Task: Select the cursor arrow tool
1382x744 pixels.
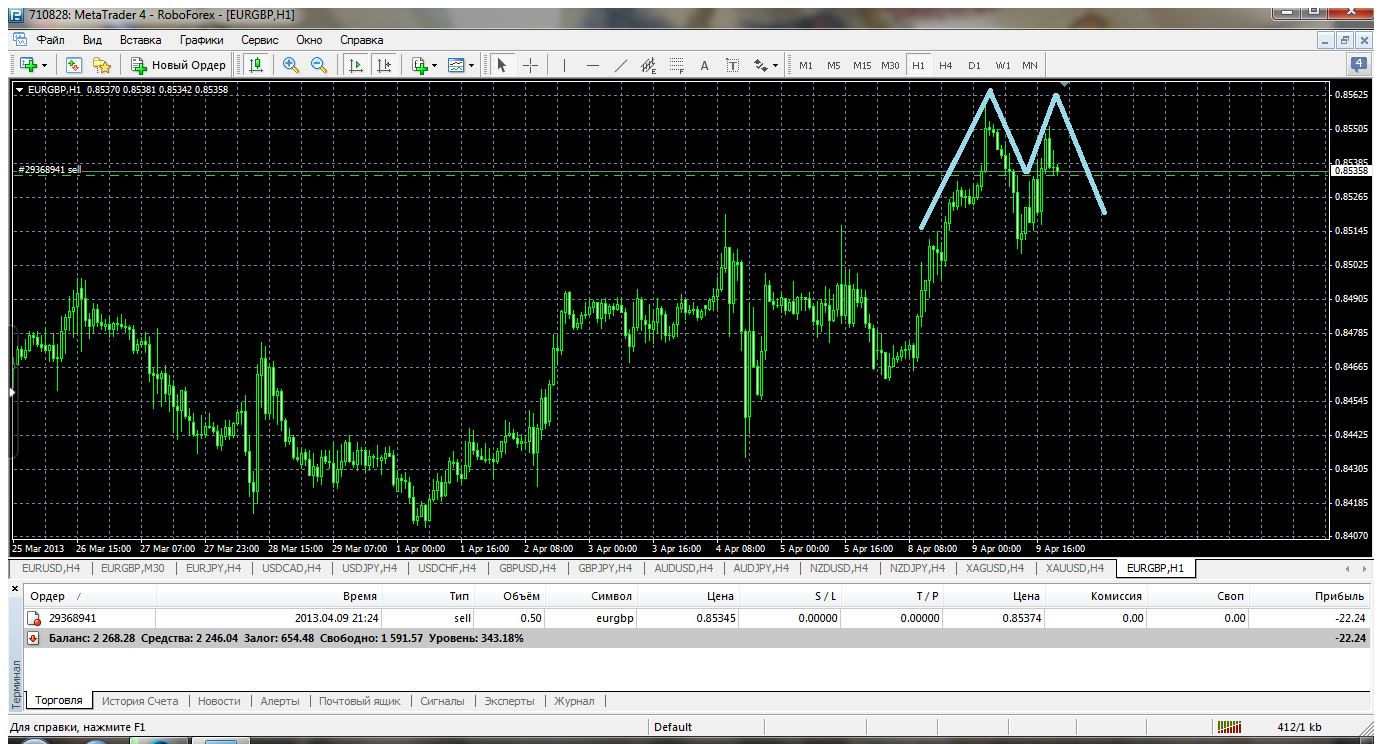Action: click(x=502, y=65)
